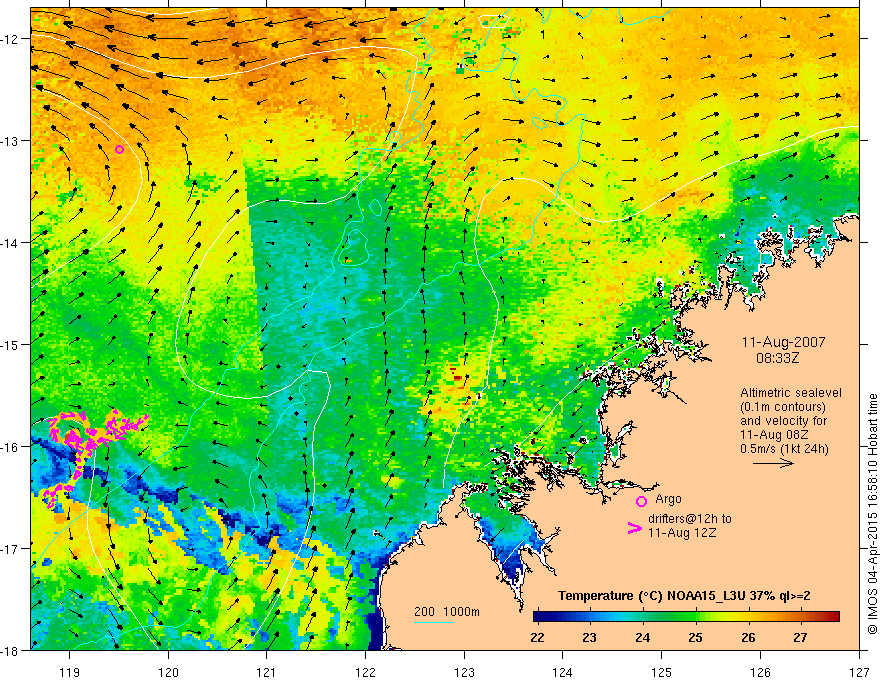Click colour bar value 22
Screen dimensions: 880x680
537,637
